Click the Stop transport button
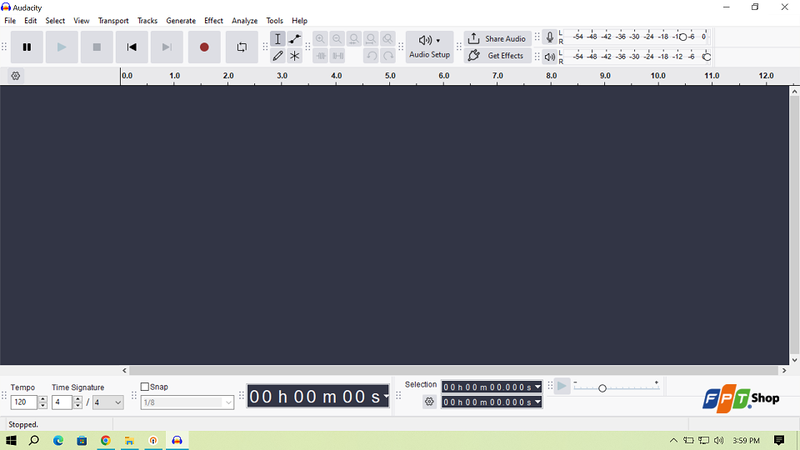Image resolution: width=800 pixels, height=450 pixels. tap(96, 47)
